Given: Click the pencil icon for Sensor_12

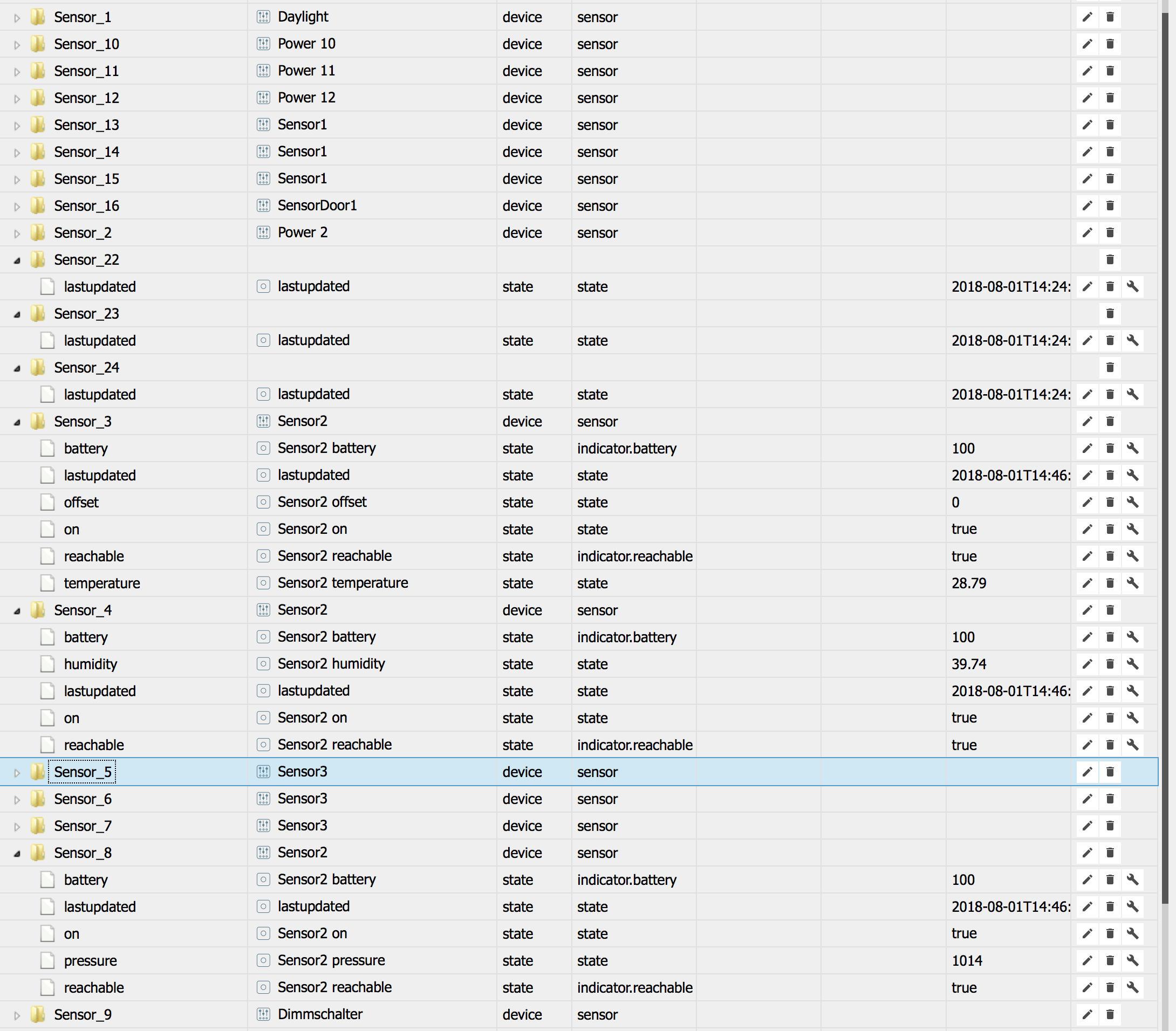Looking at the screenshot, I should (x=1087, y=98).
